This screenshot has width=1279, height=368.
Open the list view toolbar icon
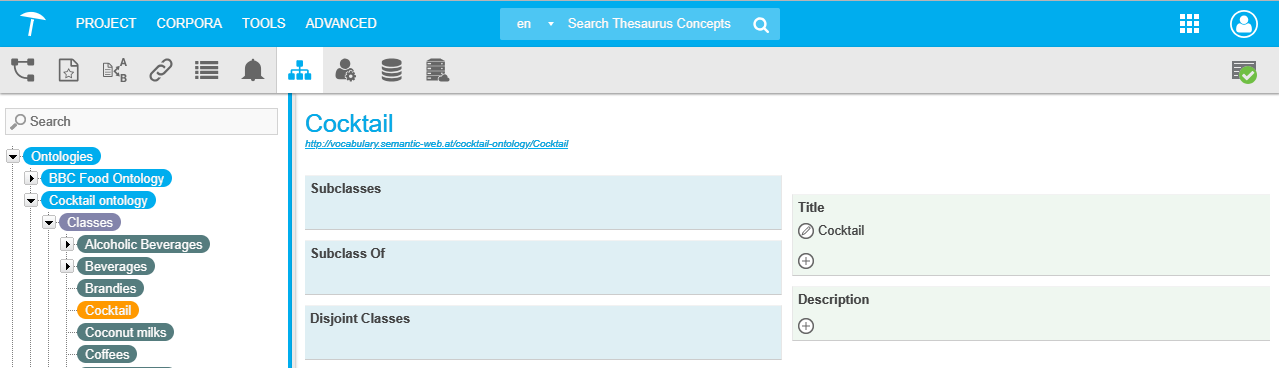point(207,70)
